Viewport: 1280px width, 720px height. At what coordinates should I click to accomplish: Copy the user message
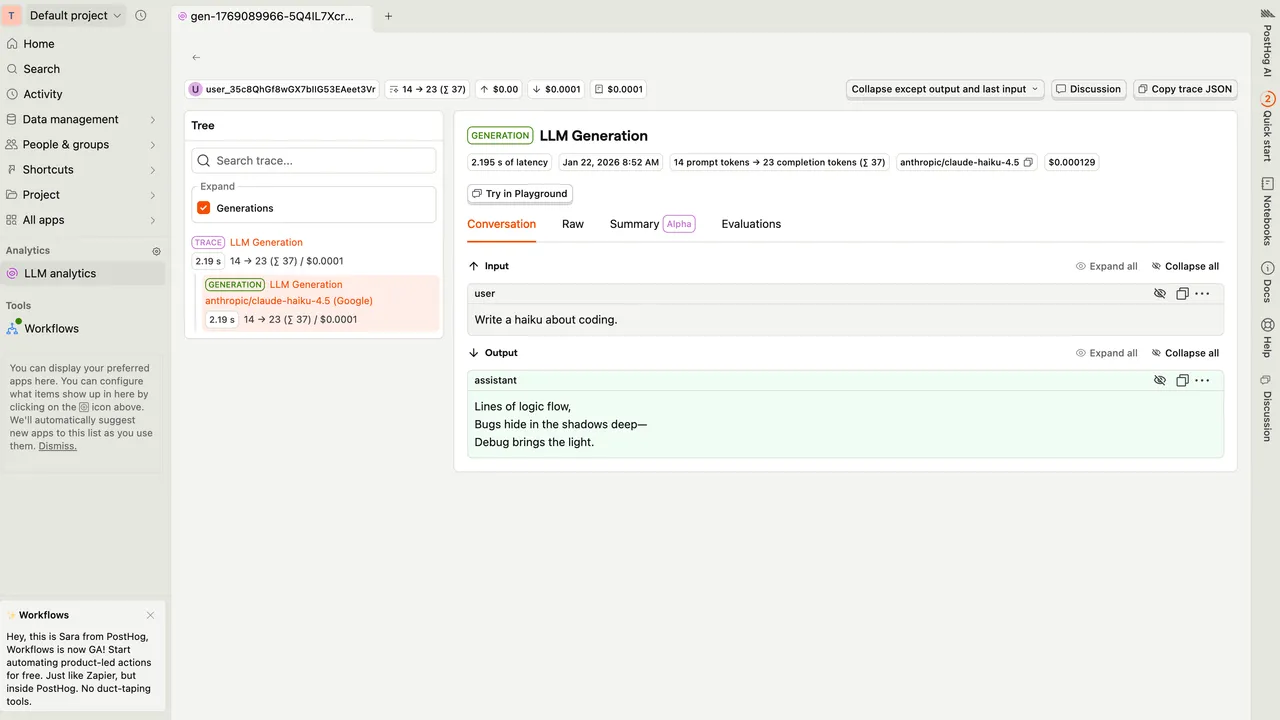point(1182,294)
